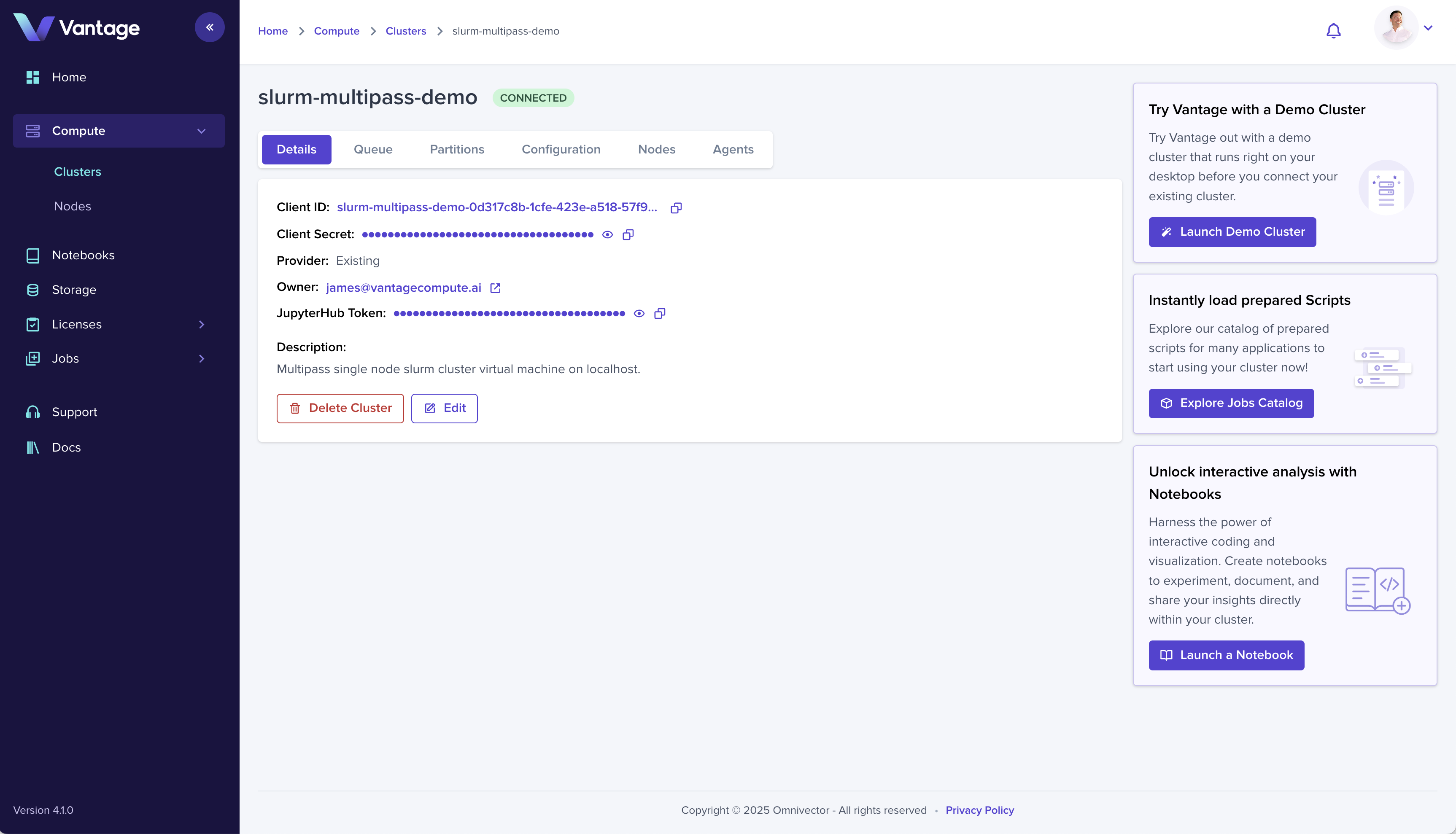Image resolution: width=1456 pixels, height=834 pixels.
Task: Show the JupyterHub Token with eye icon
Action: click(639, 313)
